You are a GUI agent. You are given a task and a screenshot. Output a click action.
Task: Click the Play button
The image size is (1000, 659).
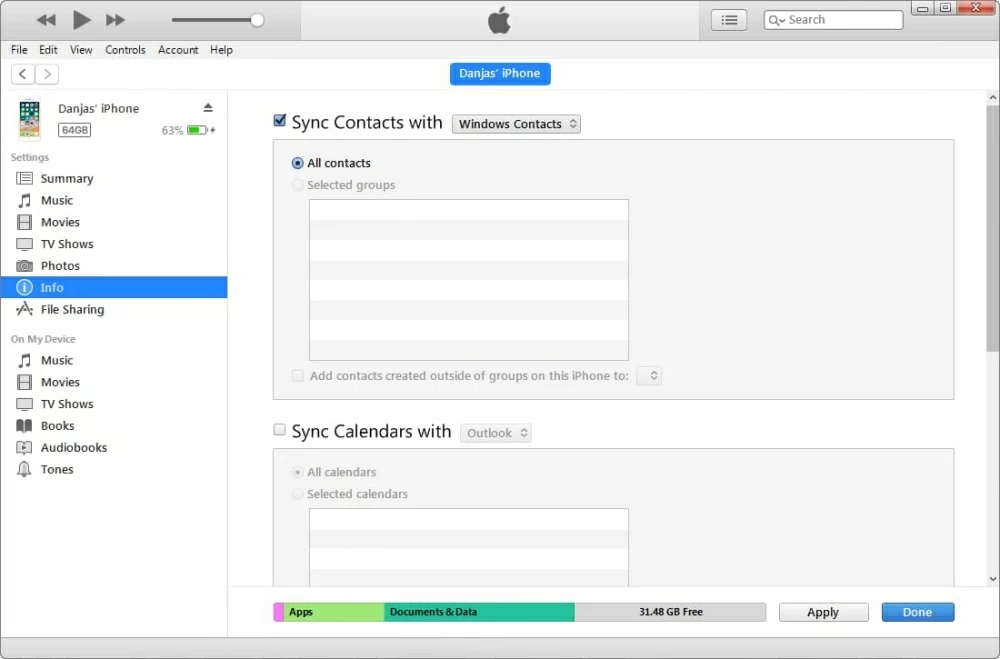pyautogui.click(x=82, y=20)
